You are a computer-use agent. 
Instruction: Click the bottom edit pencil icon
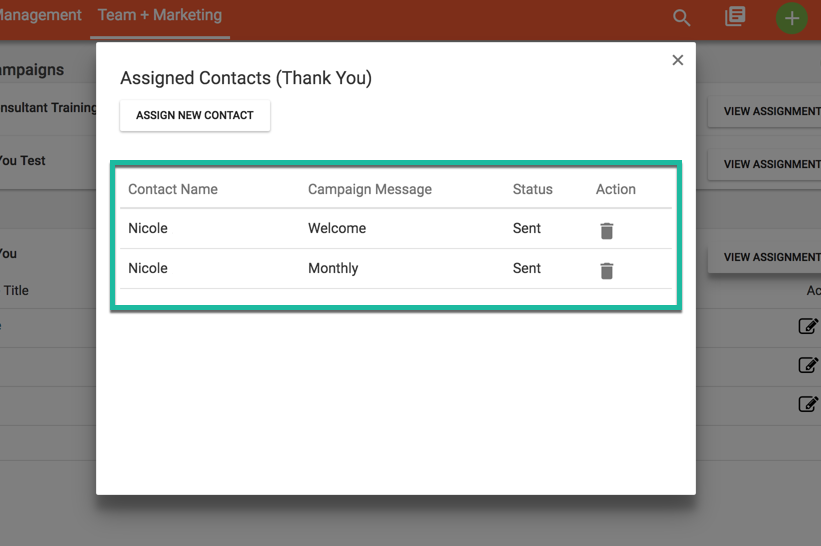coord(808,404)
